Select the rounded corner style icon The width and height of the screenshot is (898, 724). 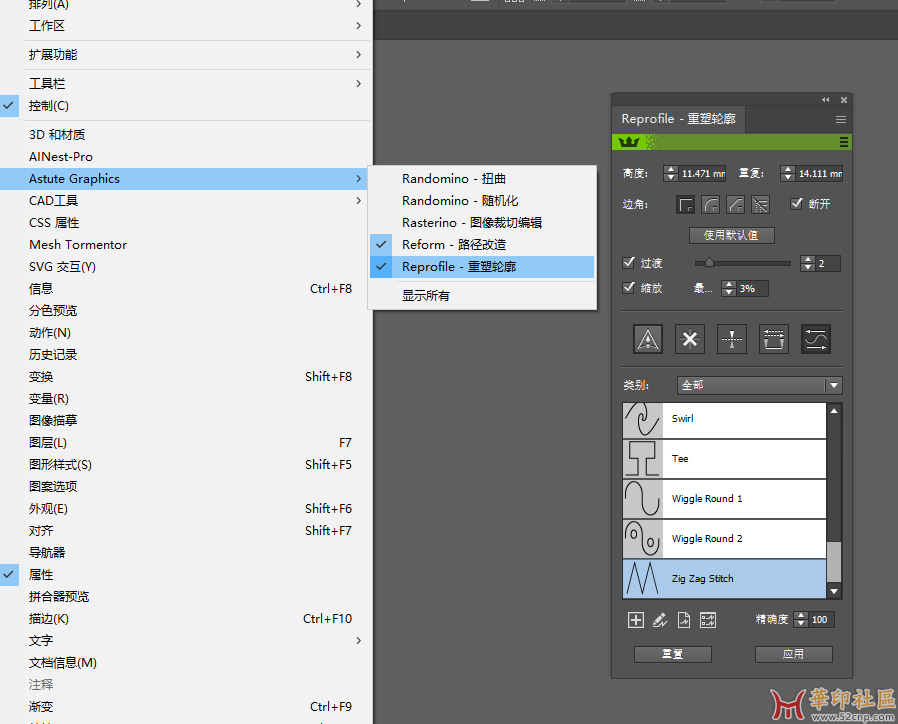pos(711,204)
